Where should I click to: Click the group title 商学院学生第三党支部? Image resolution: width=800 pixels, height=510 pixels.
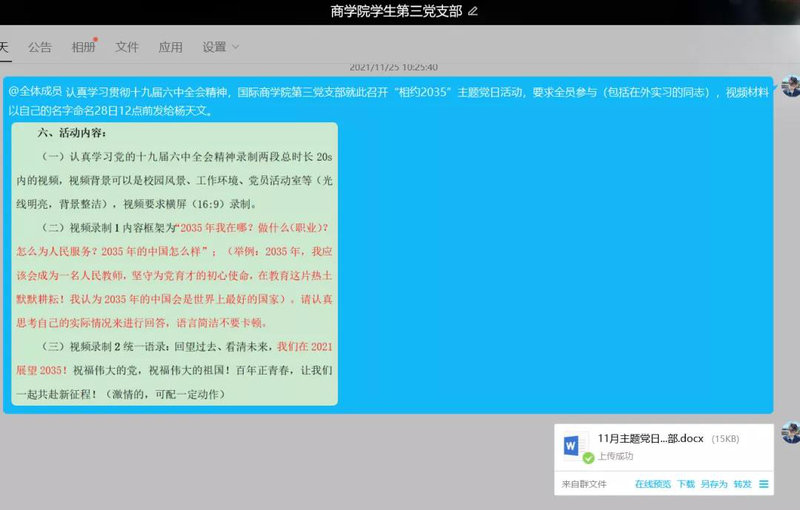[396, 11]
